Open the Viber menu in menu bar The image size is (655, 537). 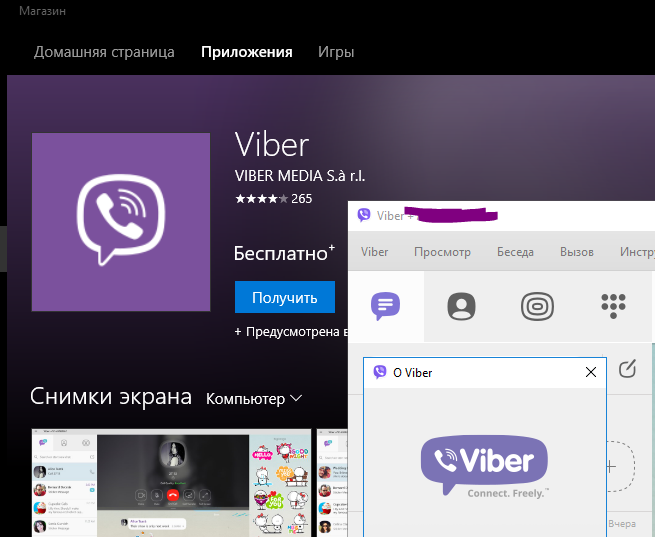click(374, 252)
